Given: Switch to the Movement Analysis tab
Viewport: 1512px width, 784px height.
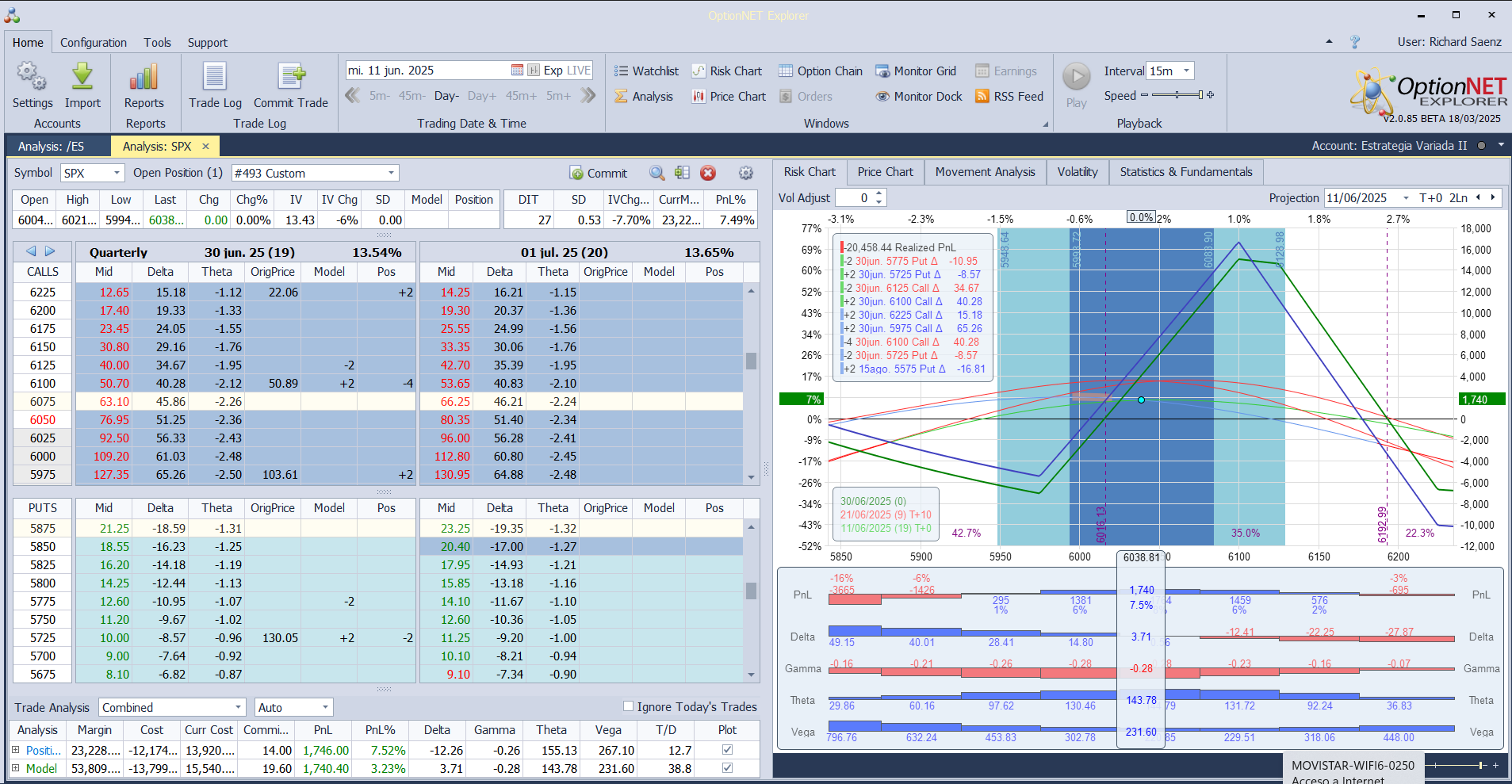Looking at the screenshot, I should pos(985,172).
